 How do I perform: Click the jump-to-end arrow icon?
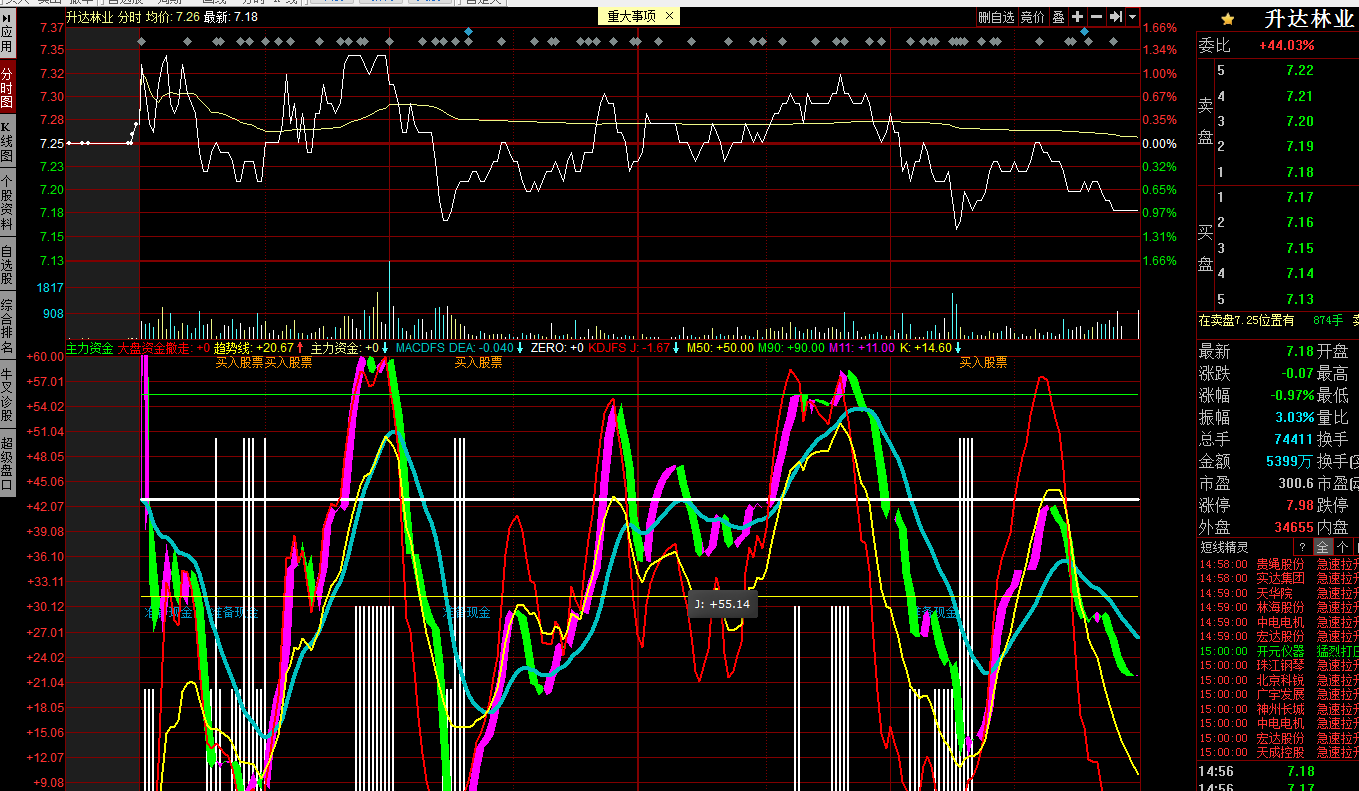point(1115,17)
